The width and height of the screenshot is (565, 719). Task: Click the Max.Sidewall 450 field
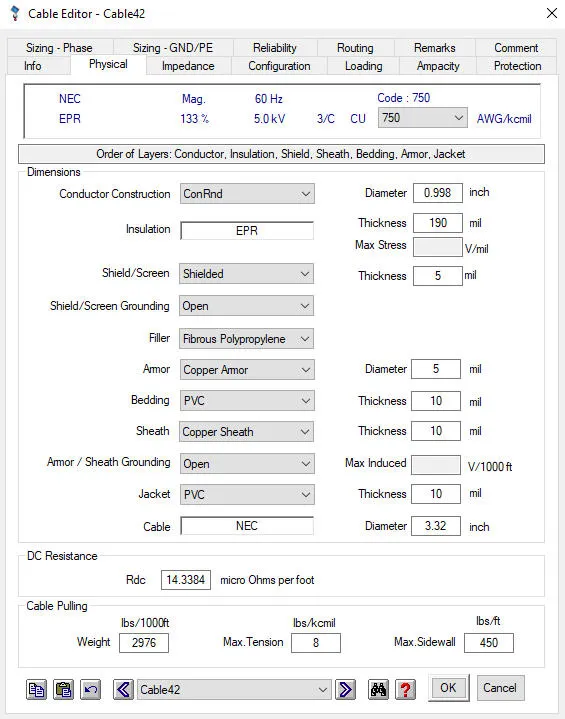[x=489, y=642]
